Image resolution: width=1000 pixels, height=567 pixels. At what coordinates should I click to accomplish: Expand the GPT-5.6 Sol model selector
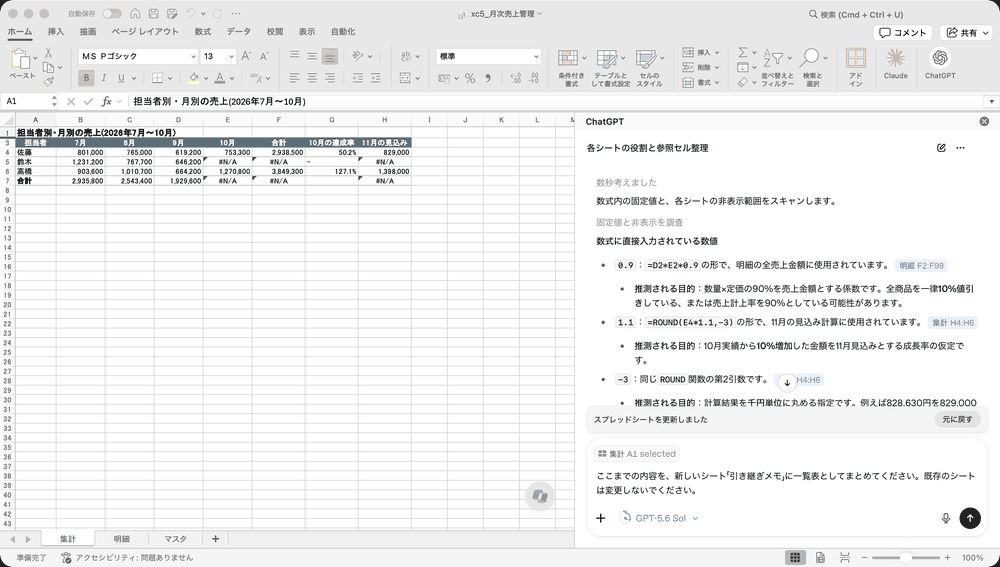(x=659, y=518)
